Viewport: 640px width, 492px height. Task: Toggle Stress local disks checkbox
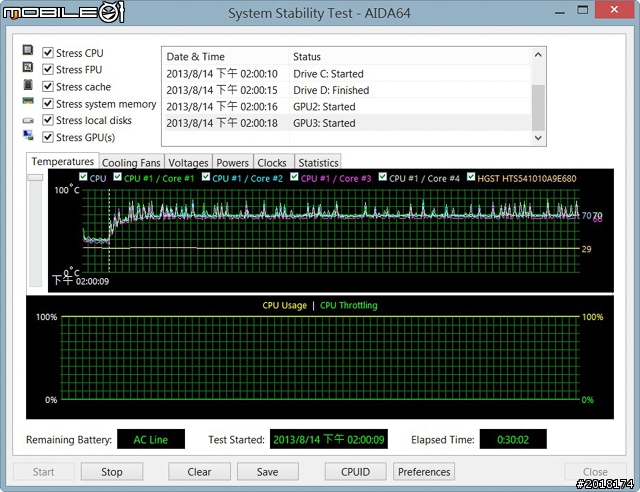click(x=48, y=120)
